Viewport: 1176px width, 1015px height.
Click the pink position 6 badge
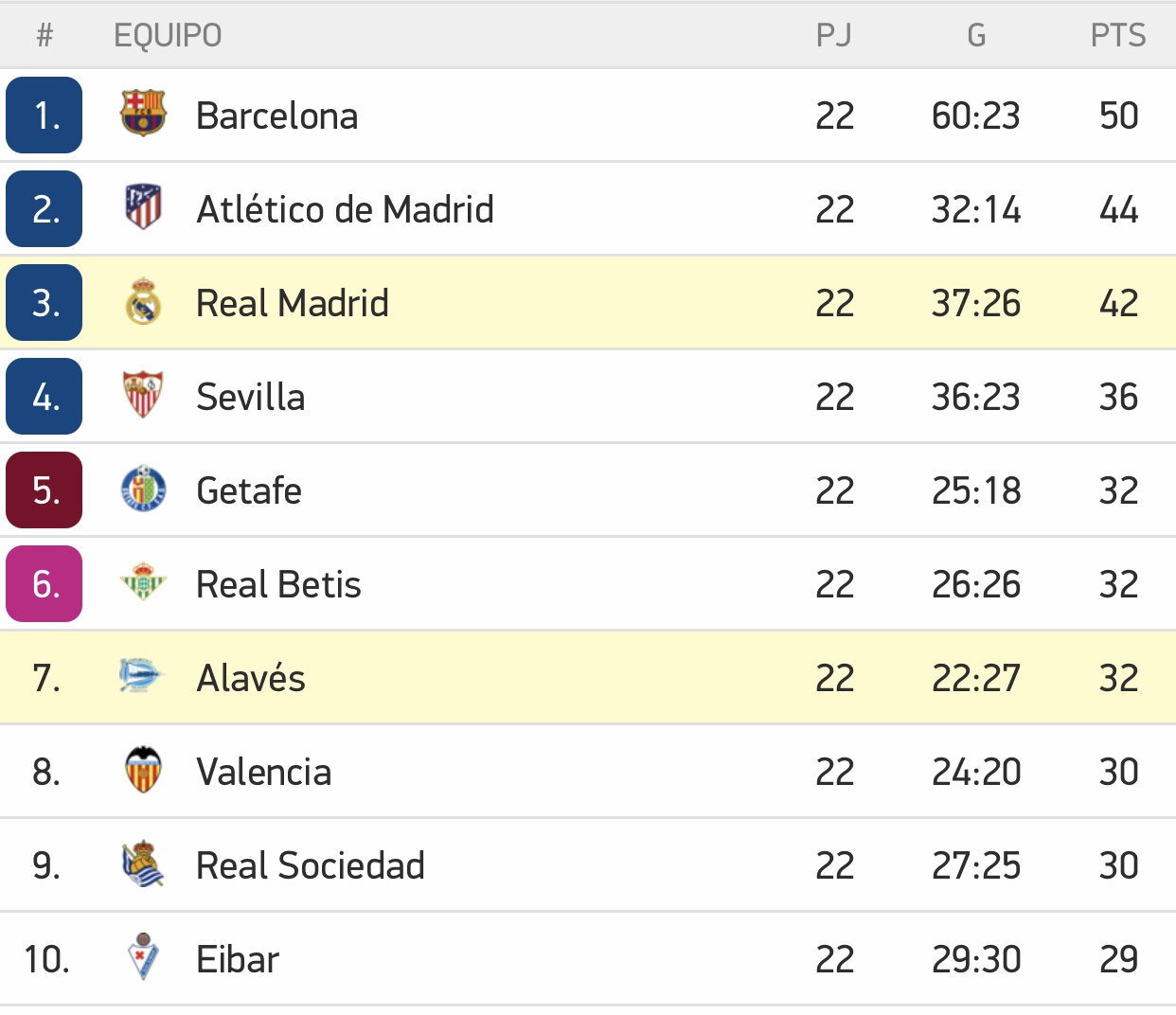(x=45, y=584)
